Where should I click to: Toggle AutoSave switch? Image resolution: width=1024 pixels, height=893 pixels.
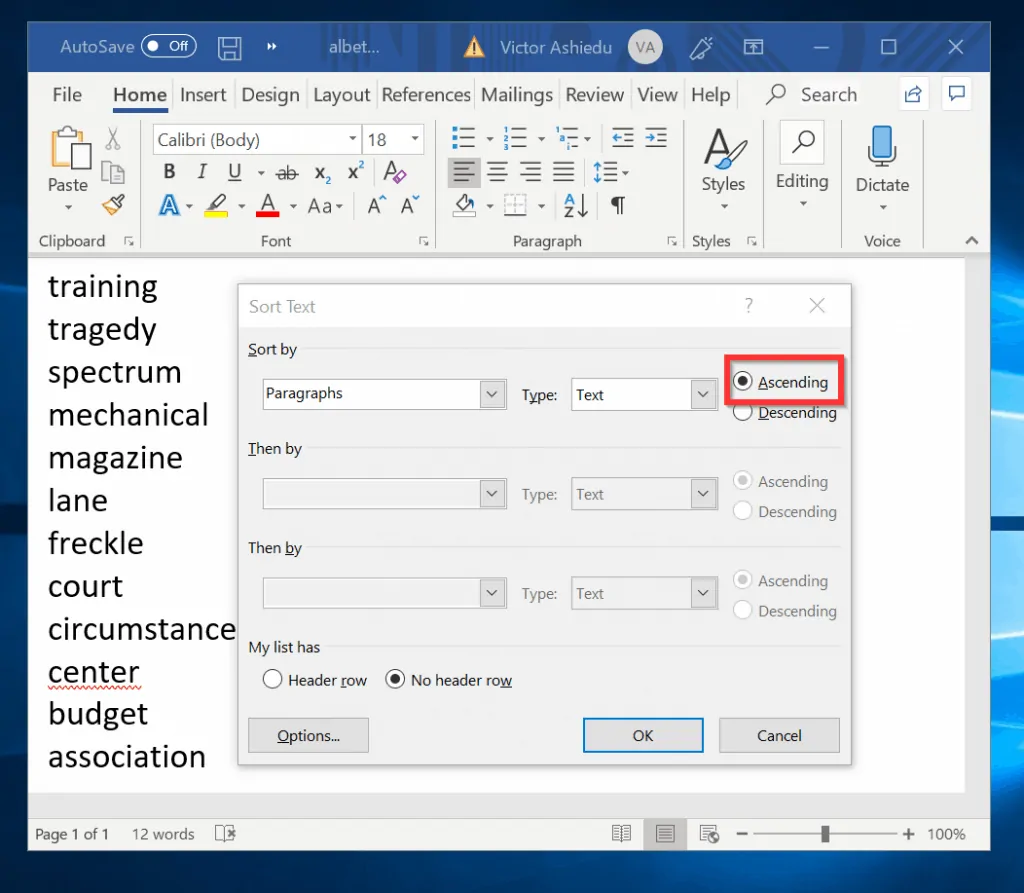(x=168, y=46)
